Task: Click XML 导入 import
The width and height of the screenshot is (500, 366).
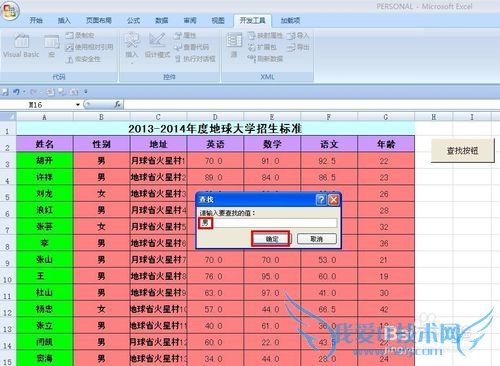Action: [x=298, y=35]
